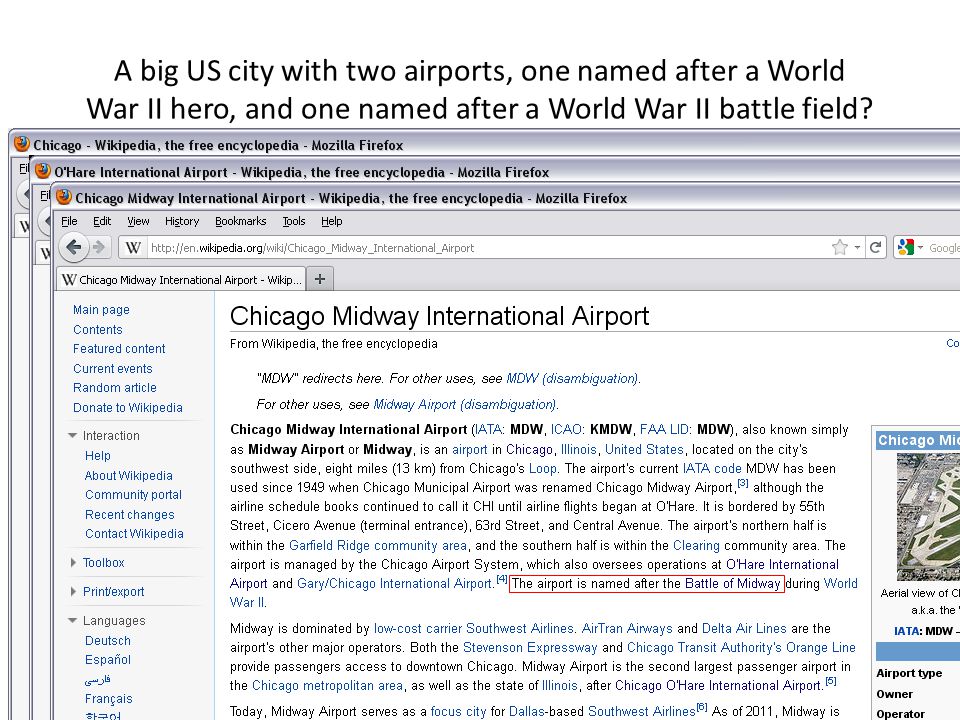Expand the Toolbox sidebar section

point(73,562)
